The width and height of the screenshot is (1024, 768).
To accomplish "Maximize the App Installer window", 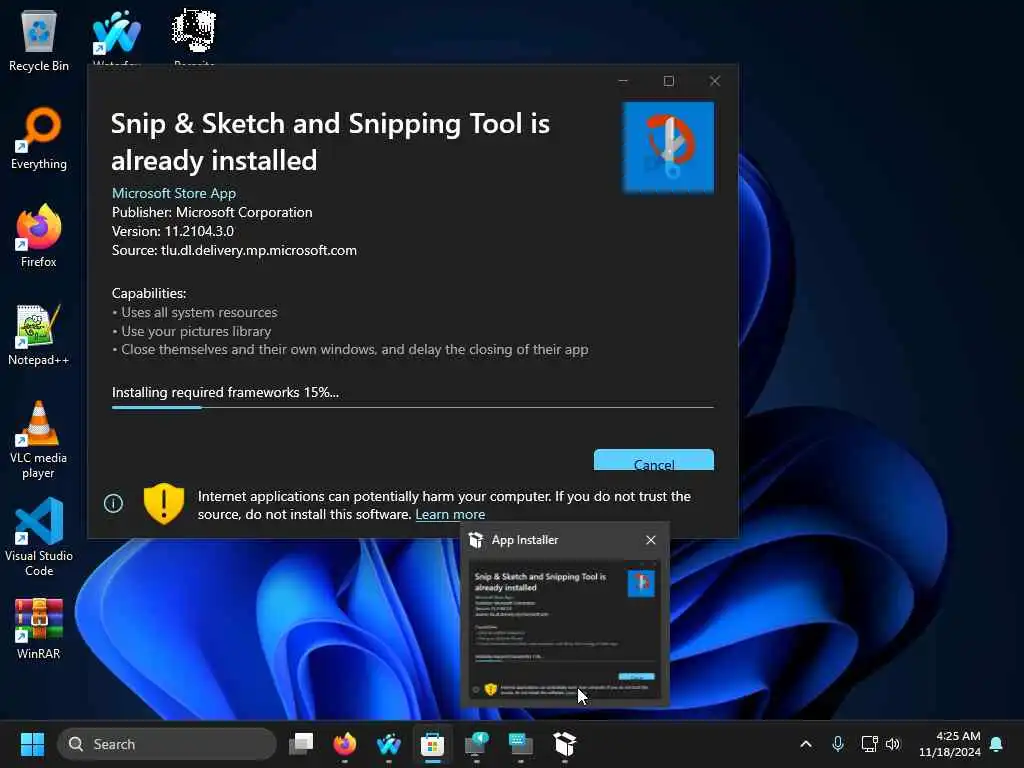I will click(x=669, y=81).
